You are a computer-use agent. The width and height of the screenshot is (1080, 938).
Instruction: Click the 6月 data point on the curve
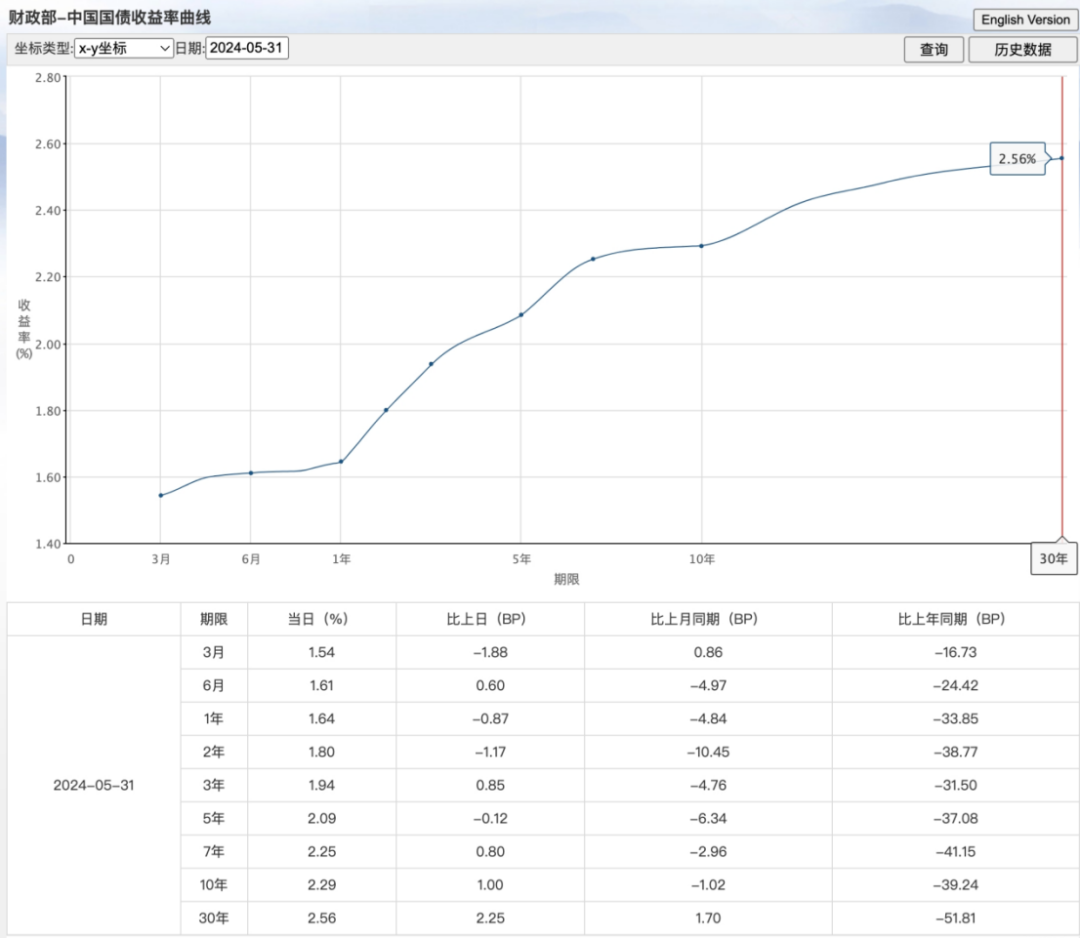pos(251,473)
